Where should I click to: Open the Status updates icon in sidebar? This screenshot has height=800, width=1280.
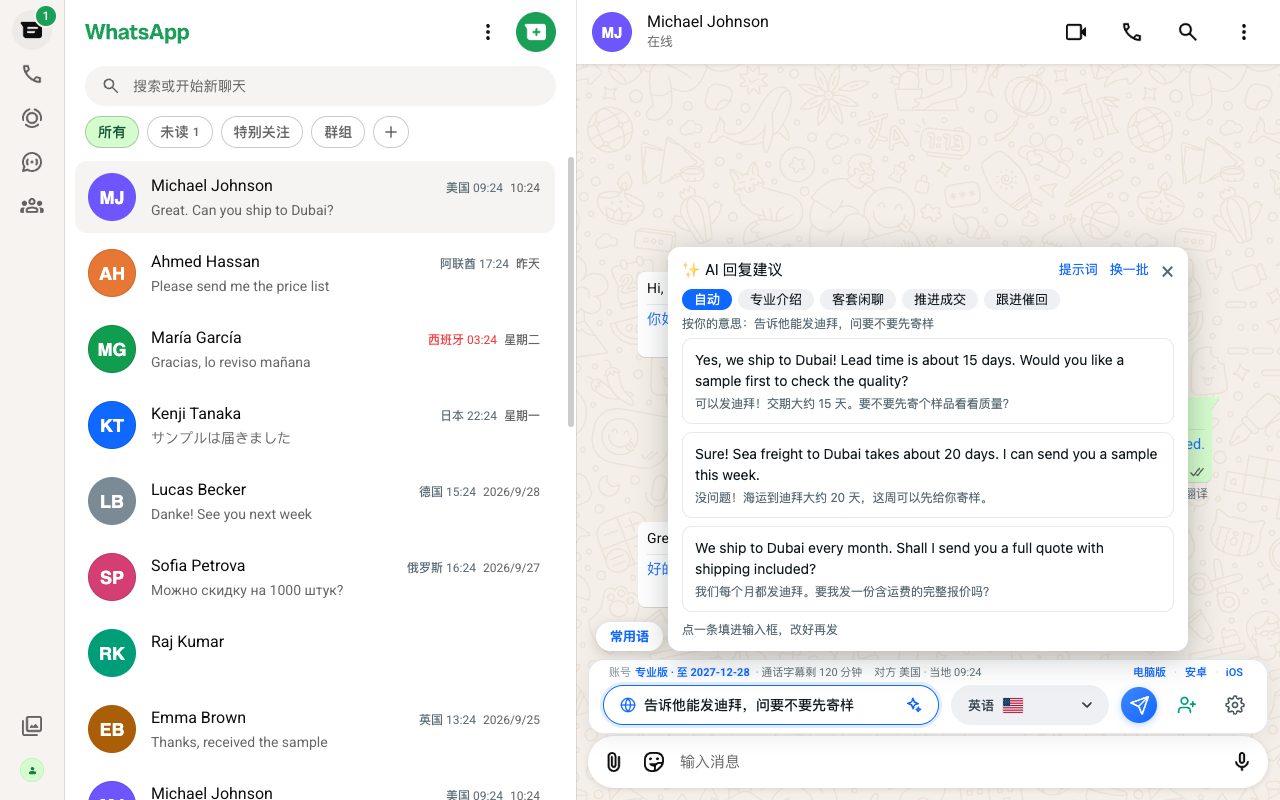pyautogui.click(x=32, y=118)
